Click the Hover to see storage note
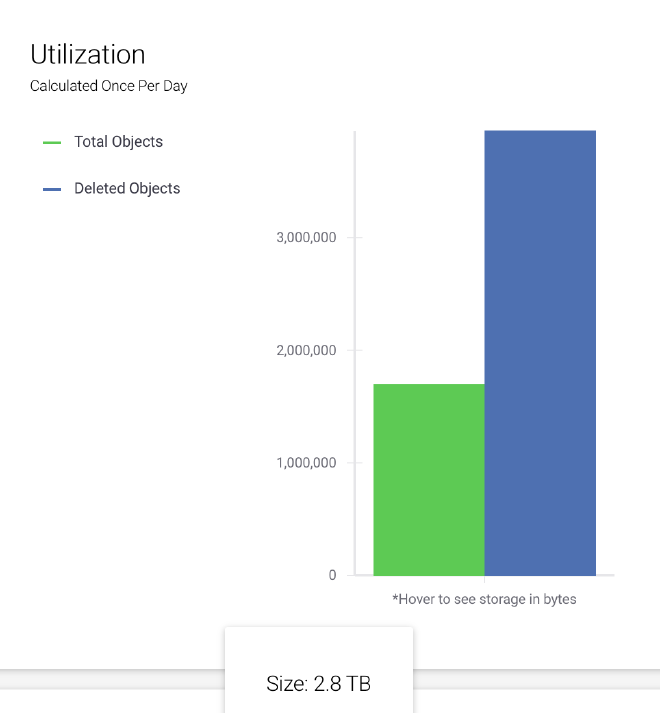The image size is (660, 713). pyautogui.click(x=484, y=599)
